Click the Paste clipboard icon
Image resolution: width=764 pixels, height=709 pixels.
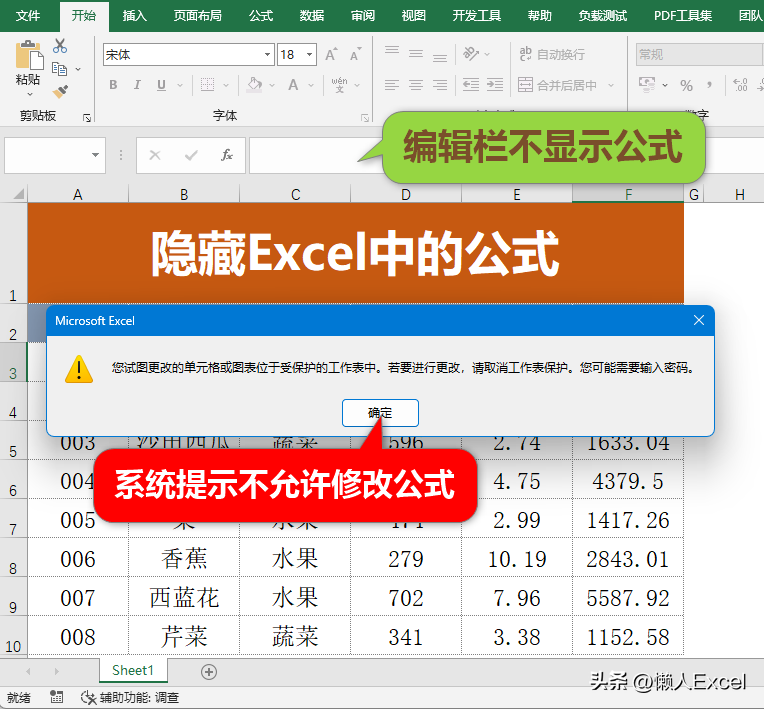[x=29, y=55]
